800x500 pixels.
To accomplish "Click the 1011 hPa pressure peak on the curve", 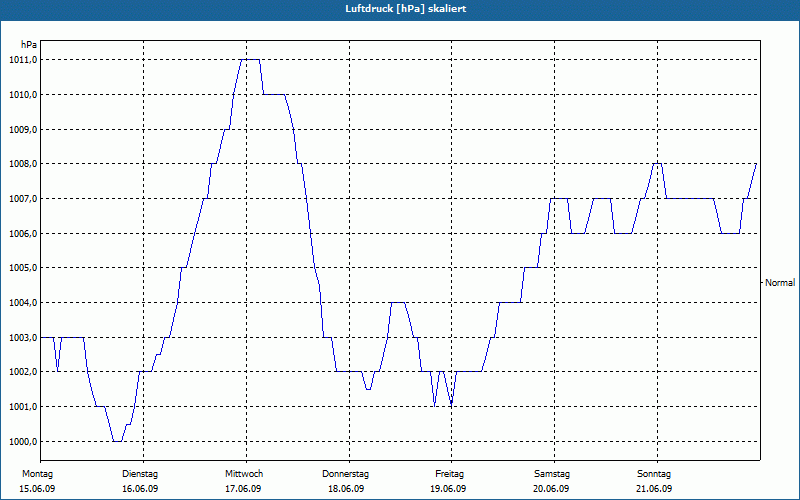I will point(250,60).
